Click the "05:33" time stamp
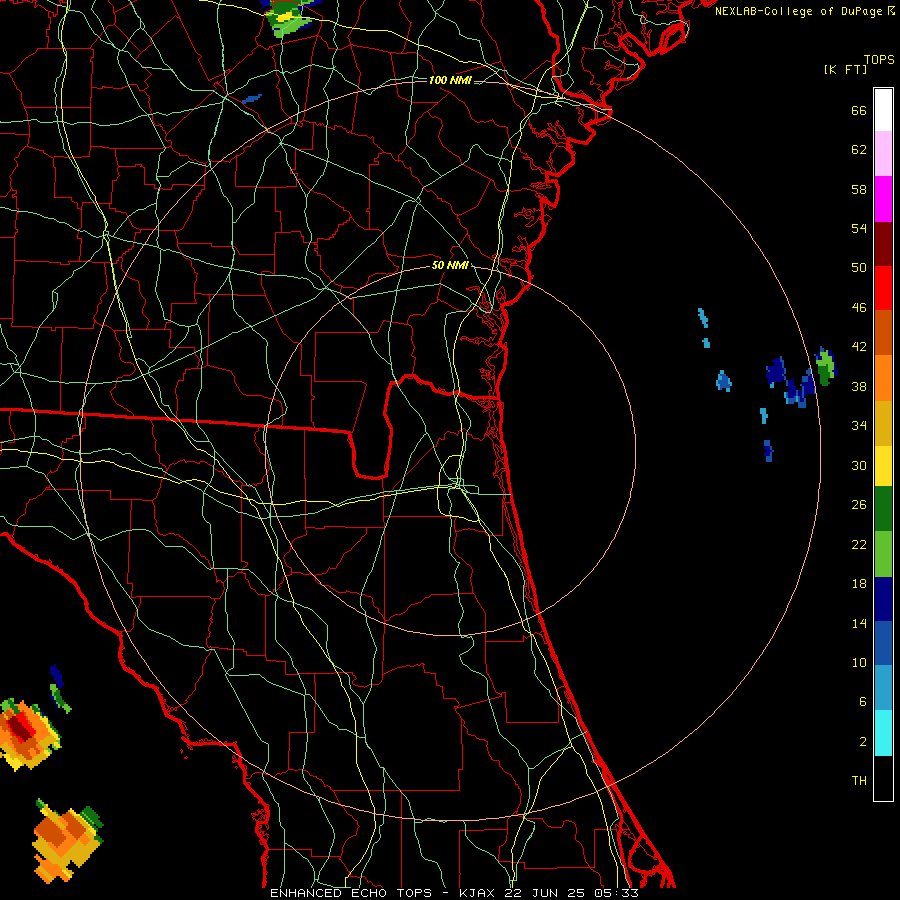This screenshot has height=900, width=900. pyautogui.click(x=617, y=893)
